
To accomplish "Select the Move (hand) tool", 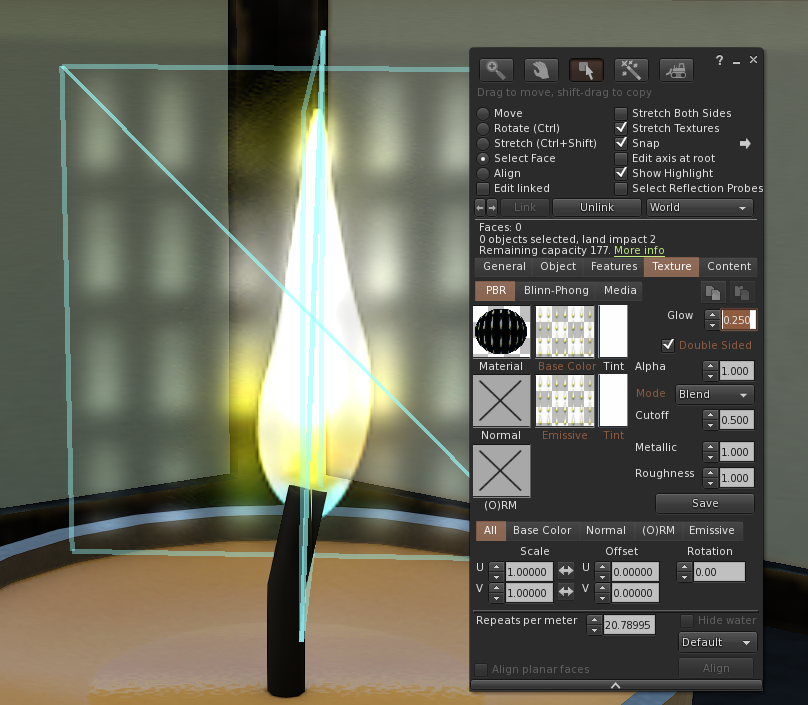I will (541, 70).
